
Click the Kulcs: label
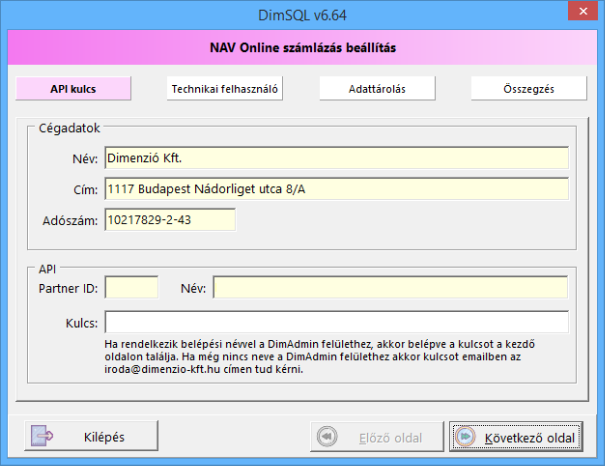82,323
